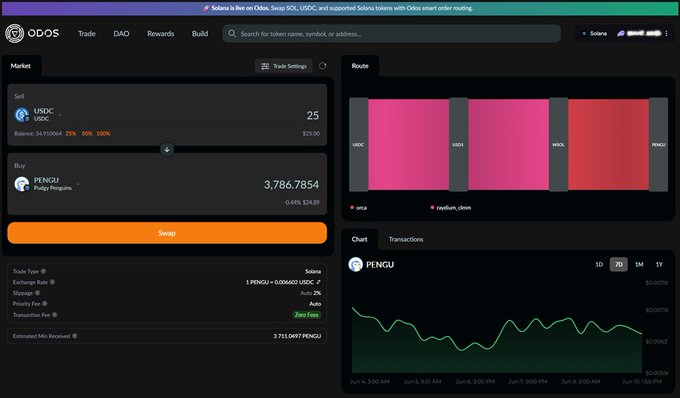The height and width of the screenshot is (398, 680).
Task: Switch to the Transactions tab
Action: tap(406, 239)
